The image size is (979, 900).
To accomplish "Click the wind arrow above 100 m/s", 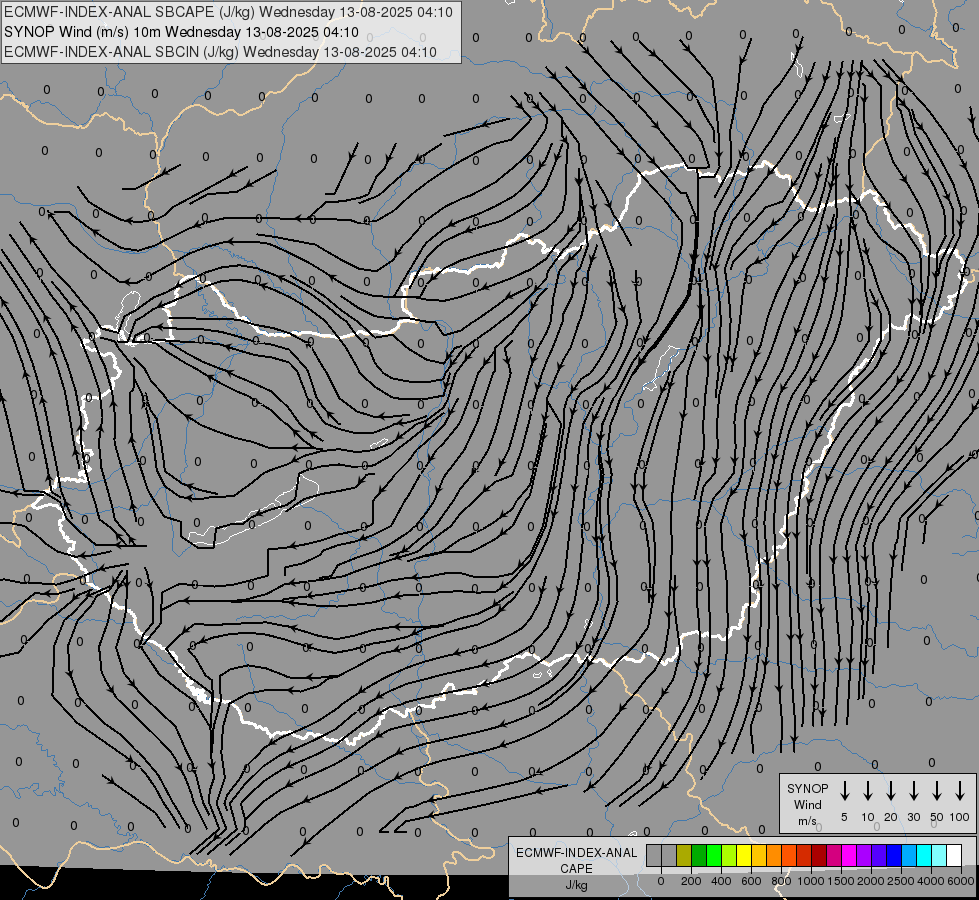I will click(x=960, y=790).
